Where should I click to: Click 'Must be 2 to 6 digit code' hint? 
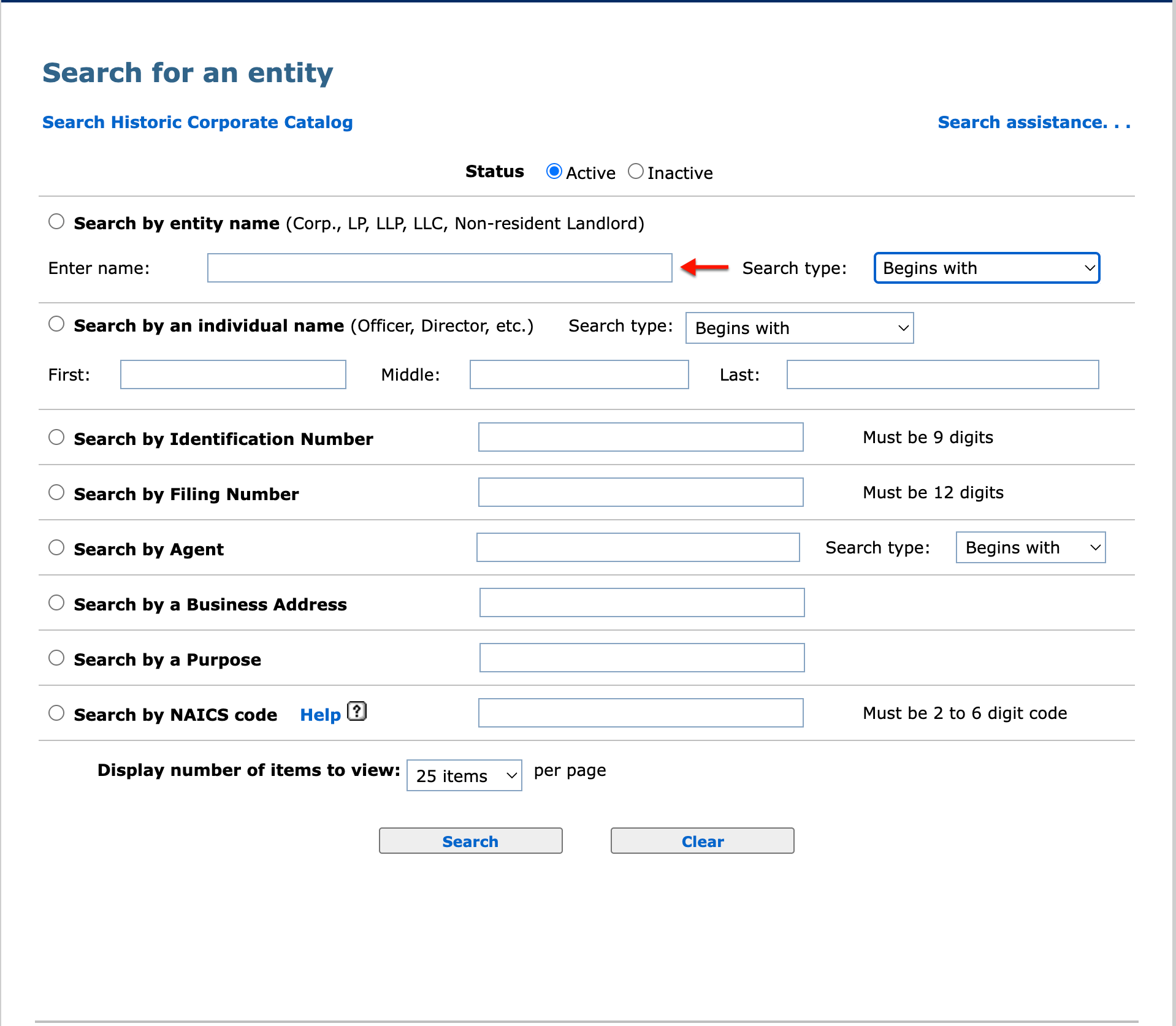click(965, 713)
